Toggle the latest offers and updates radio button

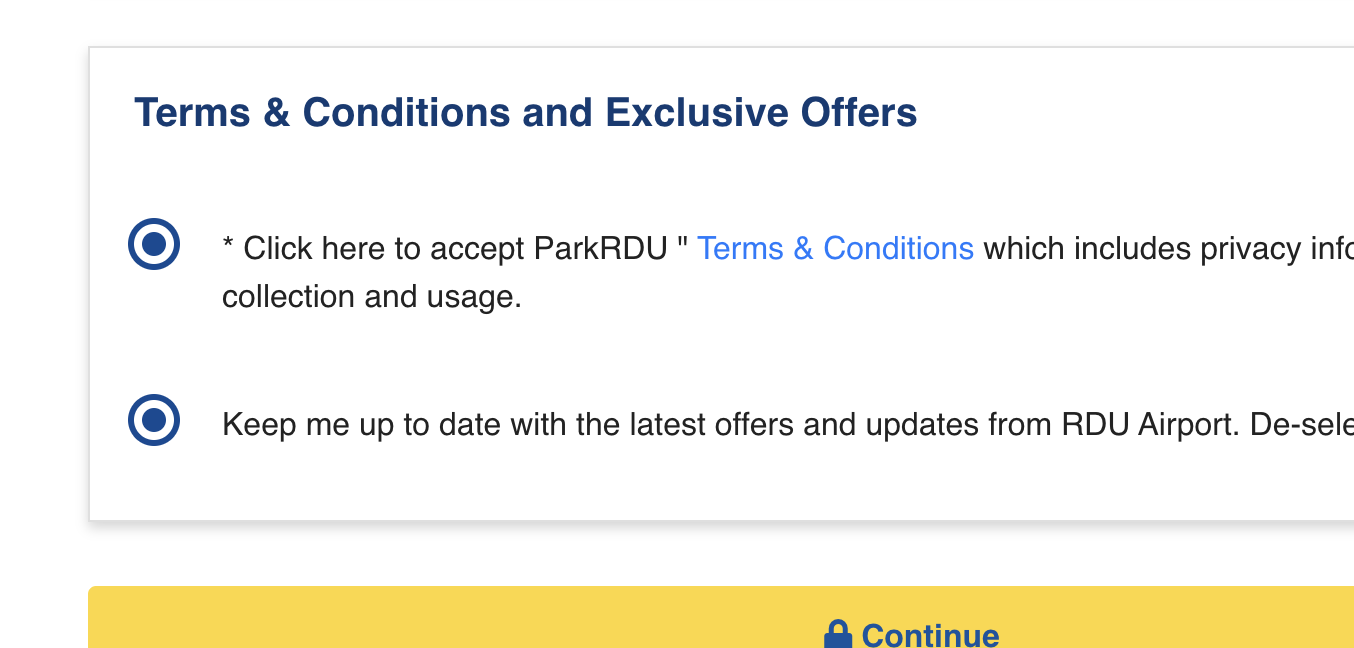pos(153,420)
